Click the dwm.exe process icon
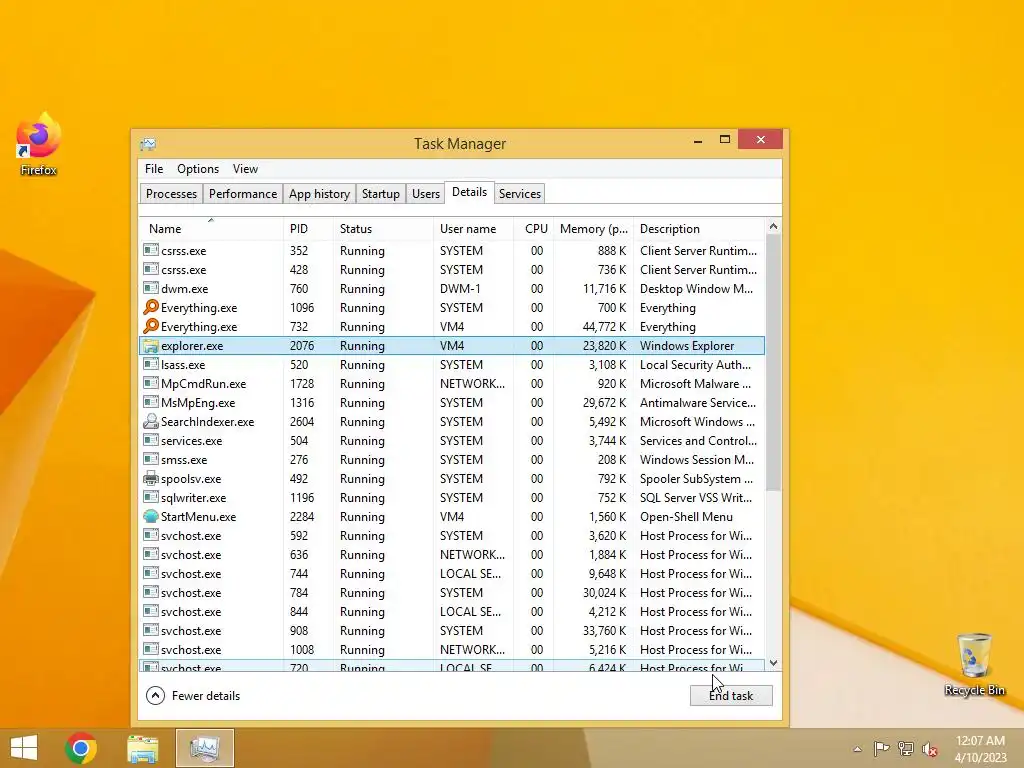Screen dimensions: 1024x768 (x=151, y=288)
